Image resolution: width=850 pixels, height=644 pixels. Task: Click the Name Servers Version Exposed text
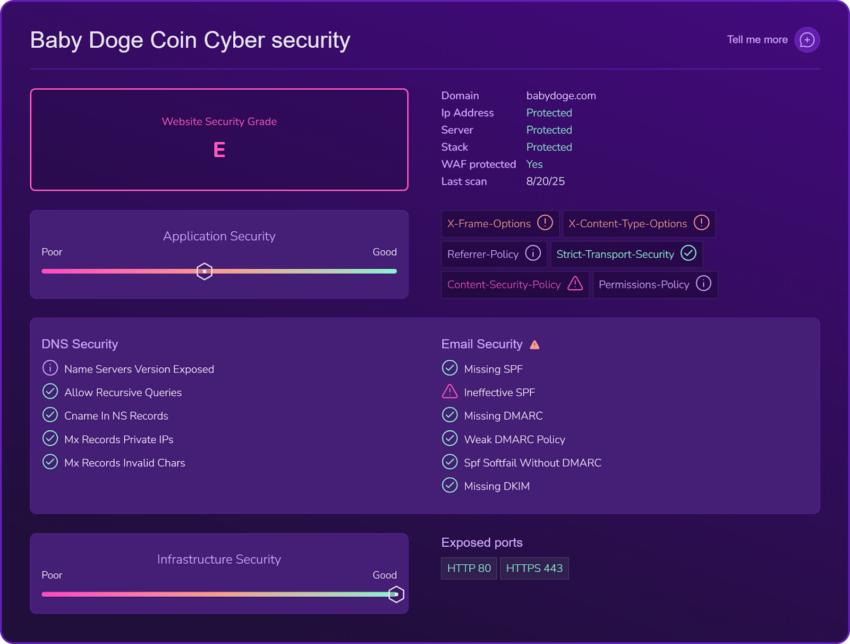click(x=139, y=369)
